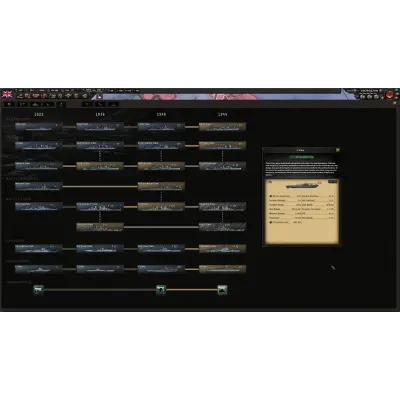Screen dimensions: 400x400
Task: Switch to the first research category tab
Action: pyautogui.click(x=9, y=104)
